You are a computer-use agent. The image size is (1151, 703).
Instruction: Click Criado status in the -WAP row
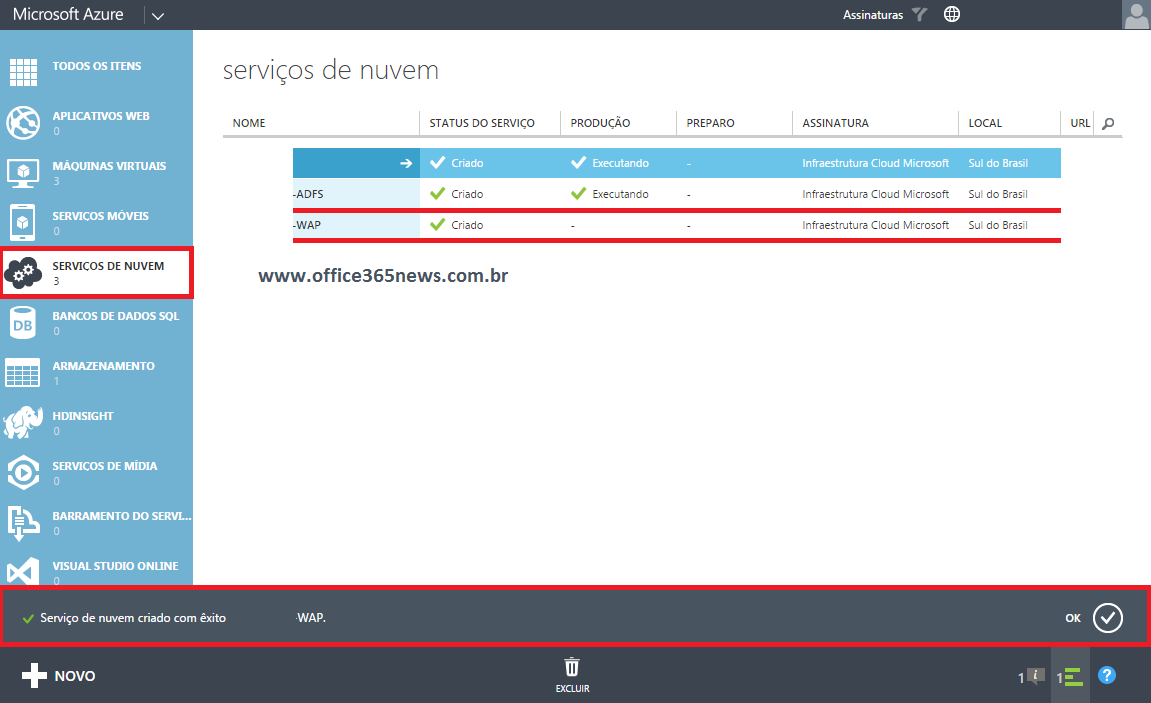tap(467, 225)
